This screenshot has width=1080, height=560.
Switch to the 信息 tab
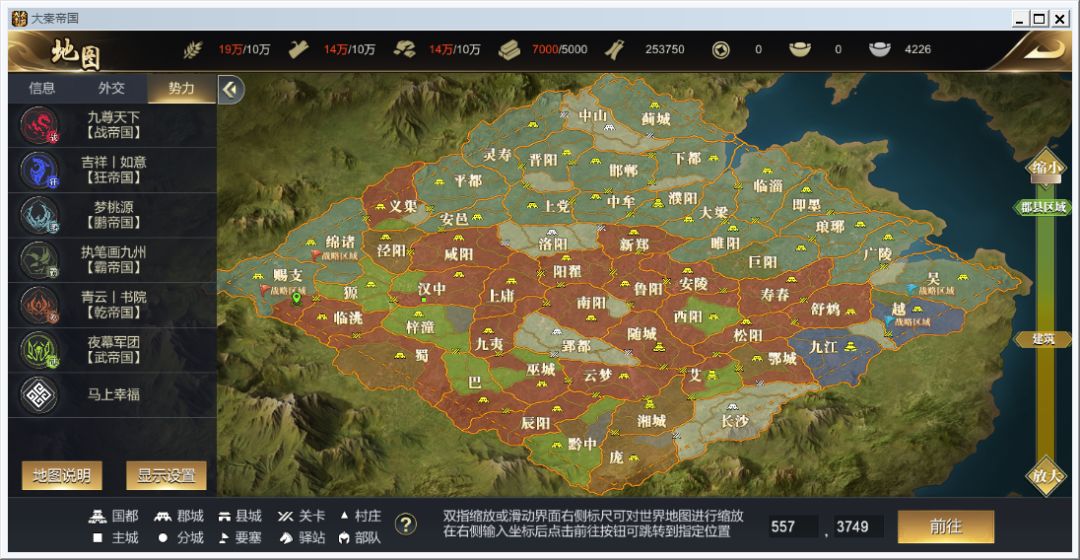pos(42,88)
